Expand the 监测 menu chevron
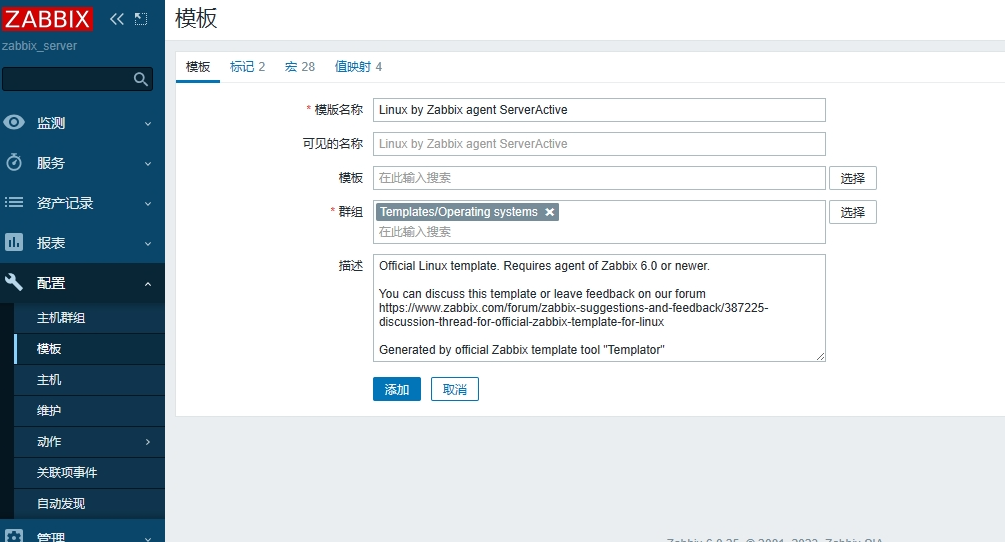Screen dimensions: 1005x542 pyautogui.click(x=148, y=124)
